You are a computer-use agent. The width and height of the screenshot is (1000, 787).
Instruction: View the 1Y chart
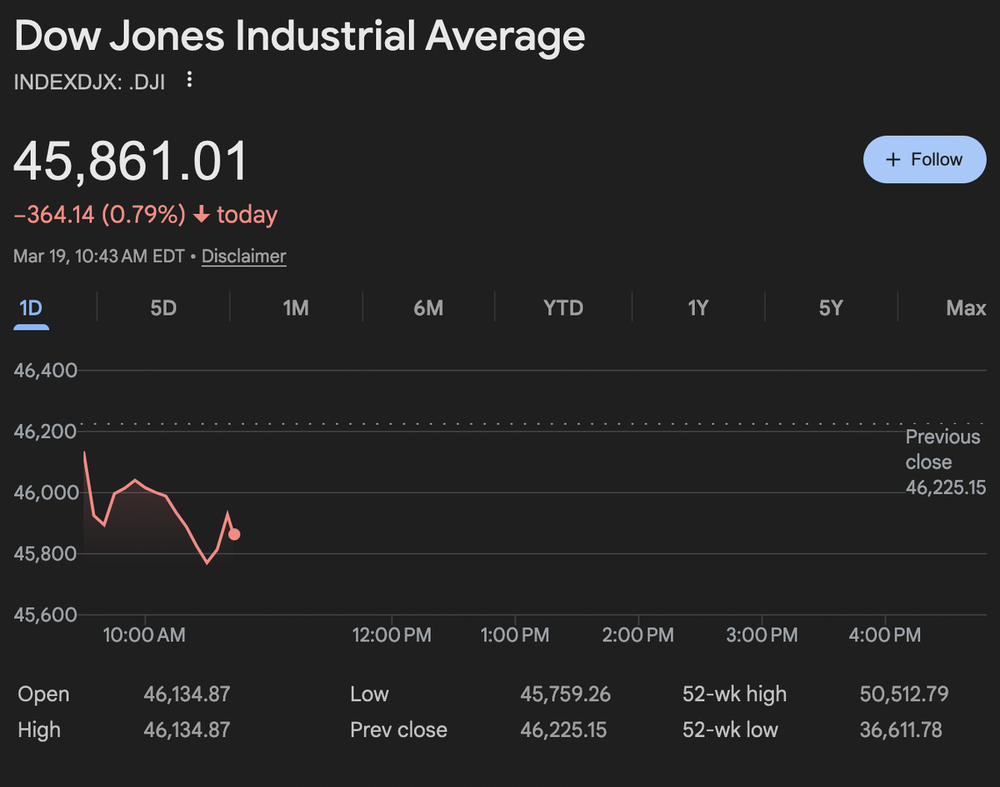click(697, 308)
